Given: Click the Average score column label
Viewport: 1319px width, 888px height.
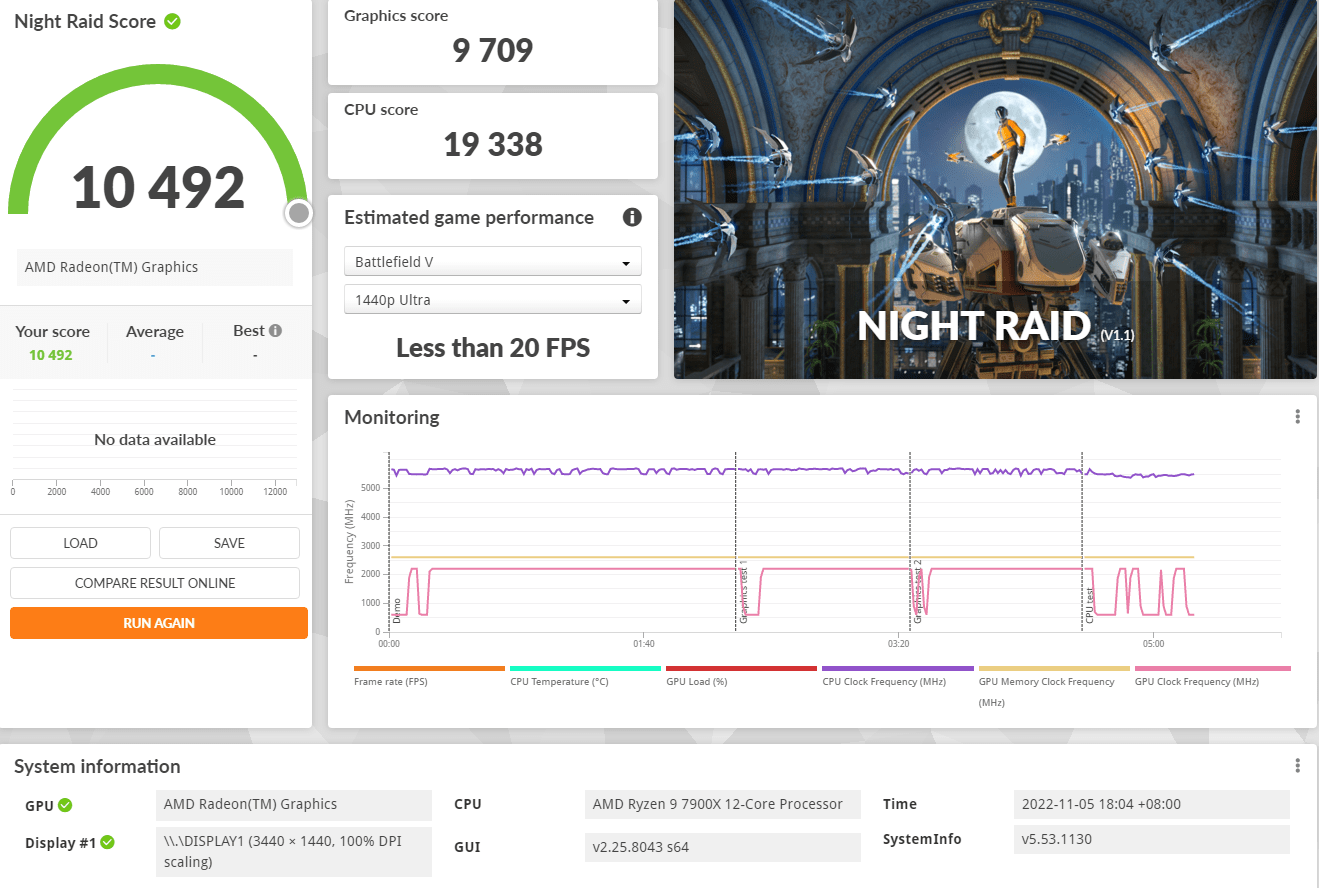Looking at the screenshot, I should tap(154, 331).
